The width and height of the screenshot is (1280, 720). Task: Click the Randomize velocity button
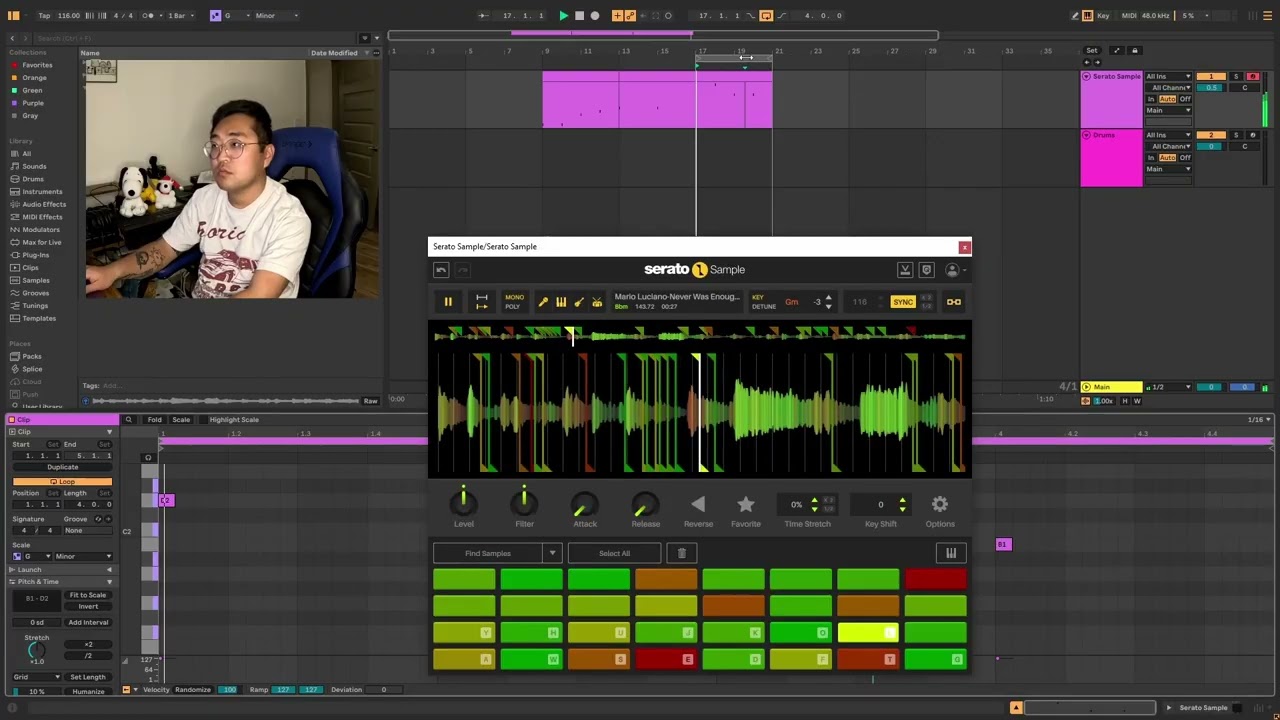click(193, 689)
